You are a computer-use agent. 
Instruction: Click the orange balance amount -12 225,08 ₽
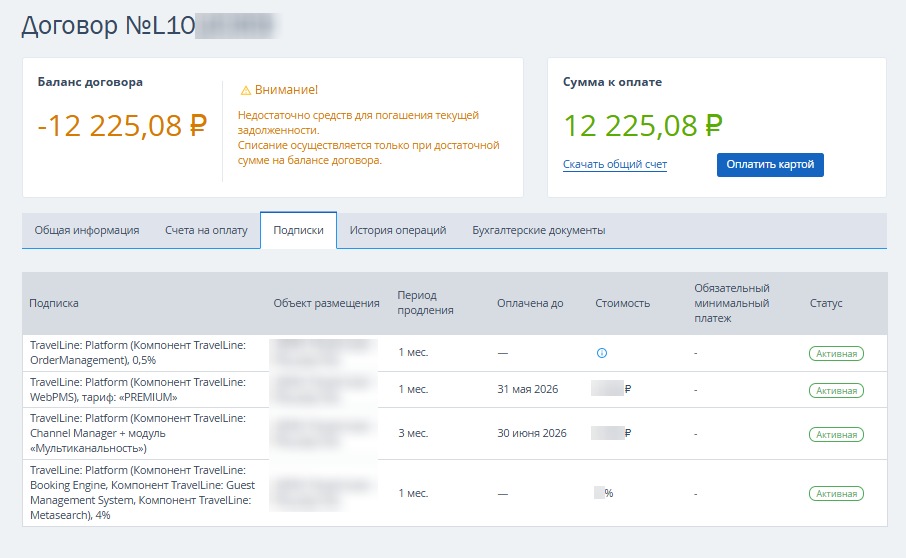122,126
